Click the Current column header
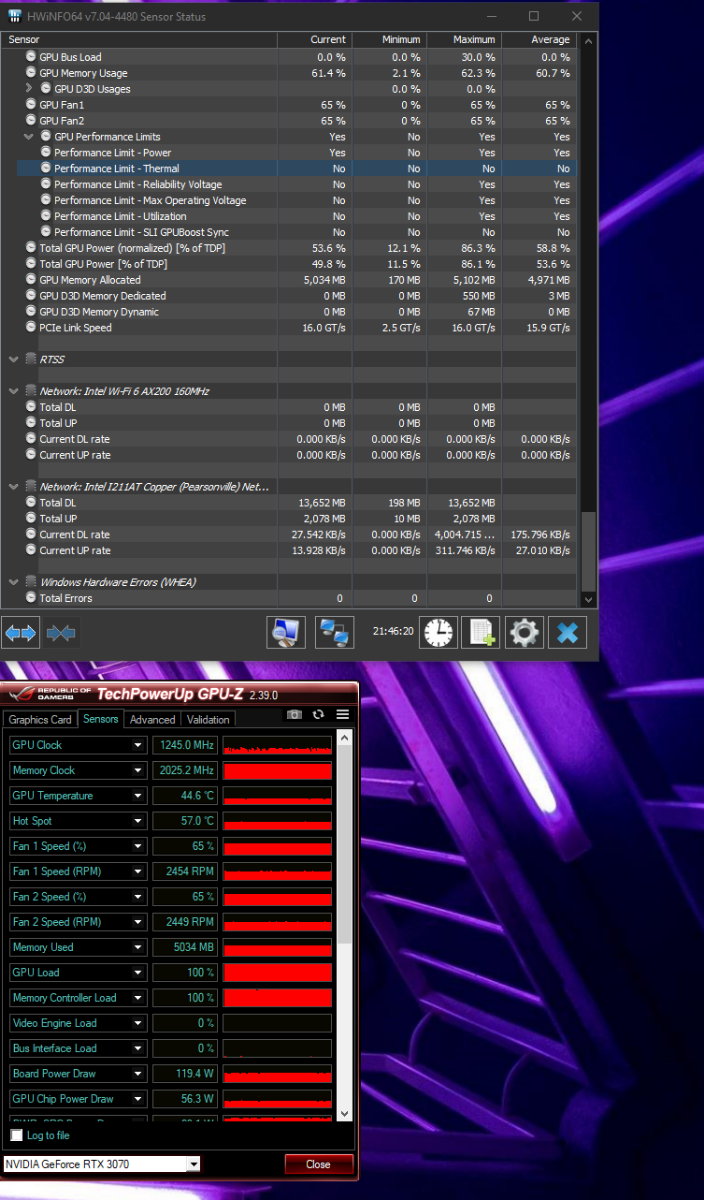Image resolution: width=704 pixels, height=1200 pixels. click(x=314, y=40)
